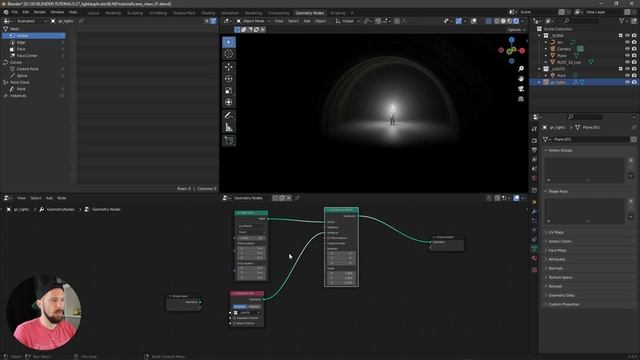Screen dimensions: 640x360
Task: Select the Transform tool
Action: click(229, 102)
